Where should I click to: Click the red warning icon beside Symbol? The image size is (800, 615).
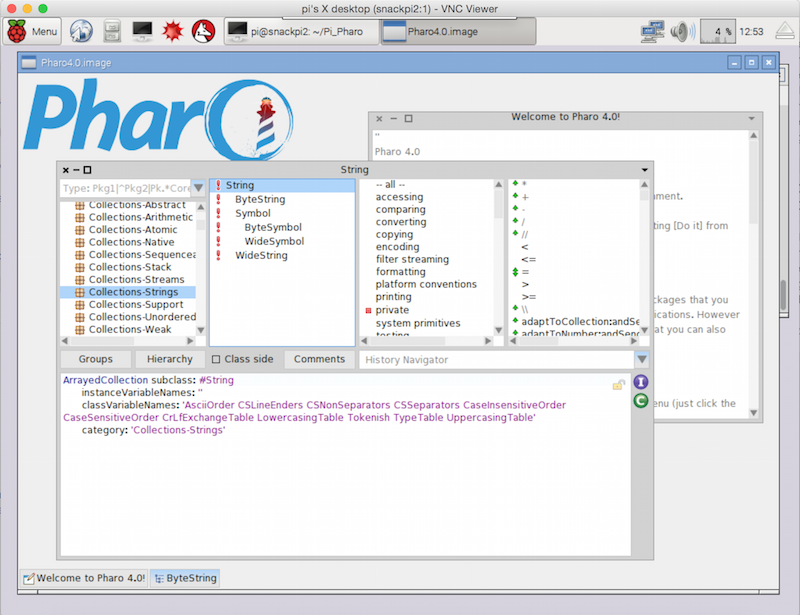[218, 213]
